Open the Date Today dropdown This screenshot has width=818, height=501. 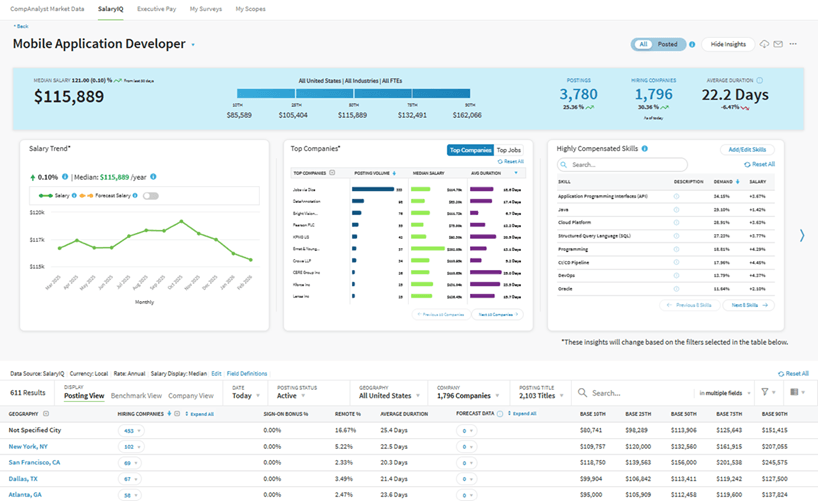point(246,396)
